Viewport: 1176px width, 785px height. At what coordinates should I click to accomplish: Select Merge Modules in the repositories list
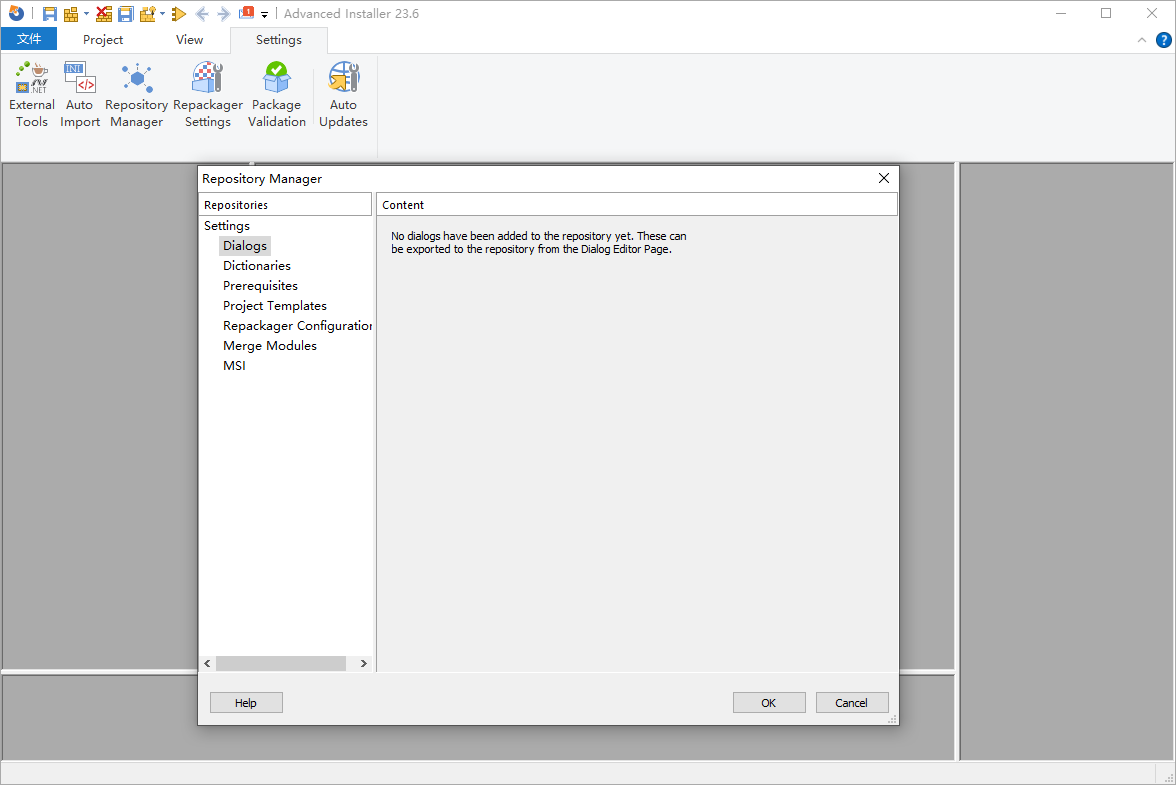270,346
